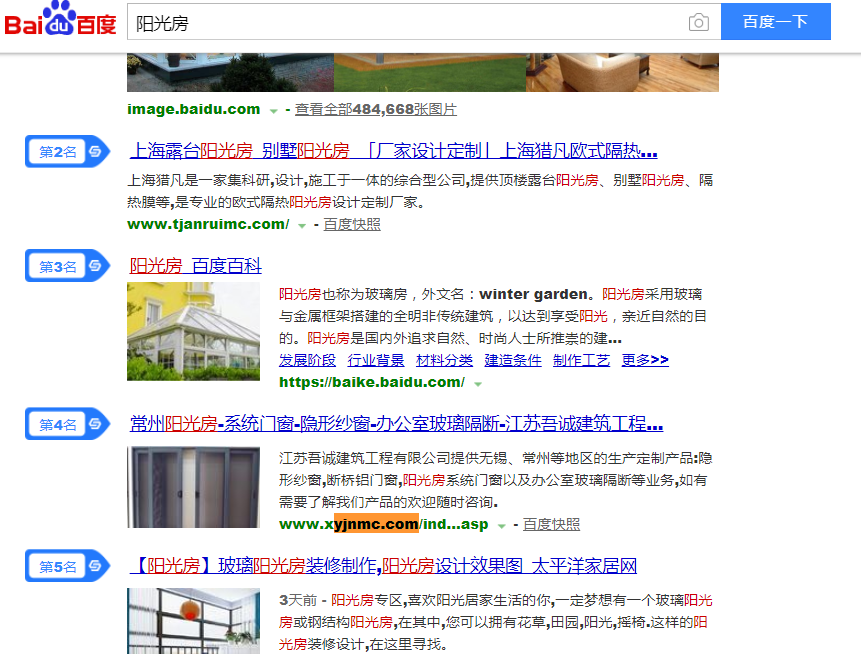
Task: Expand the dropdown arrow beside baike.baidu.com
Action: 478,384
